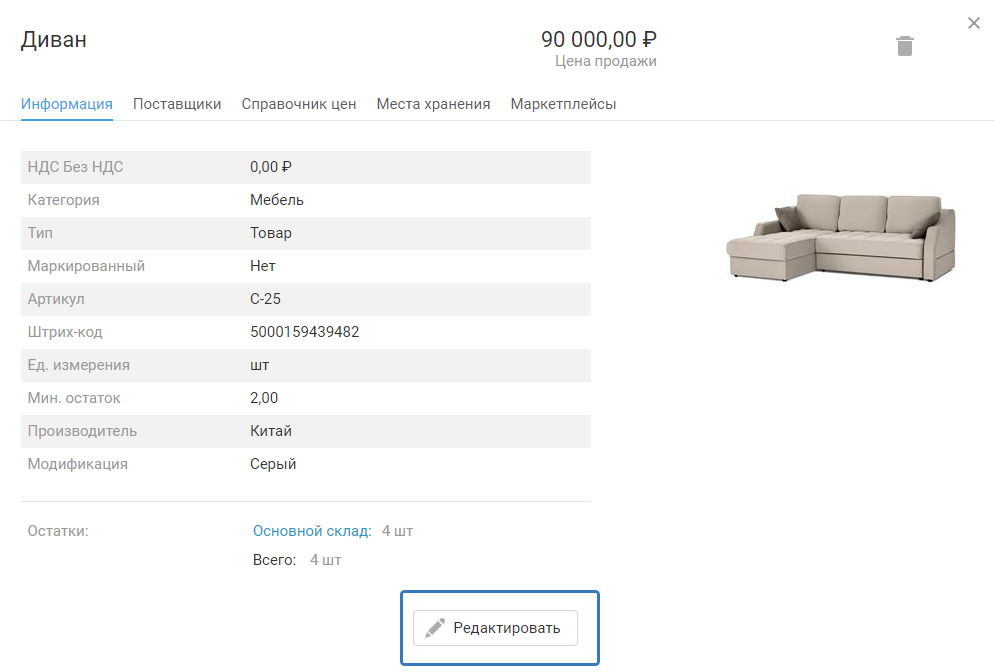Click the Маркированный value Нет
The height and width of the screenshot is (672, 994).
(x=262, y=266)
